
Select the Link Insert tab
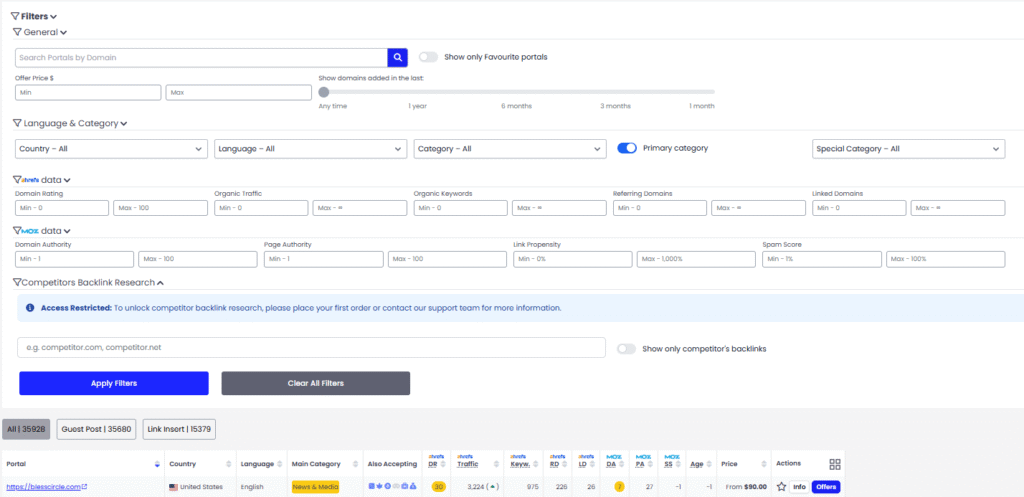coord(179,429)
